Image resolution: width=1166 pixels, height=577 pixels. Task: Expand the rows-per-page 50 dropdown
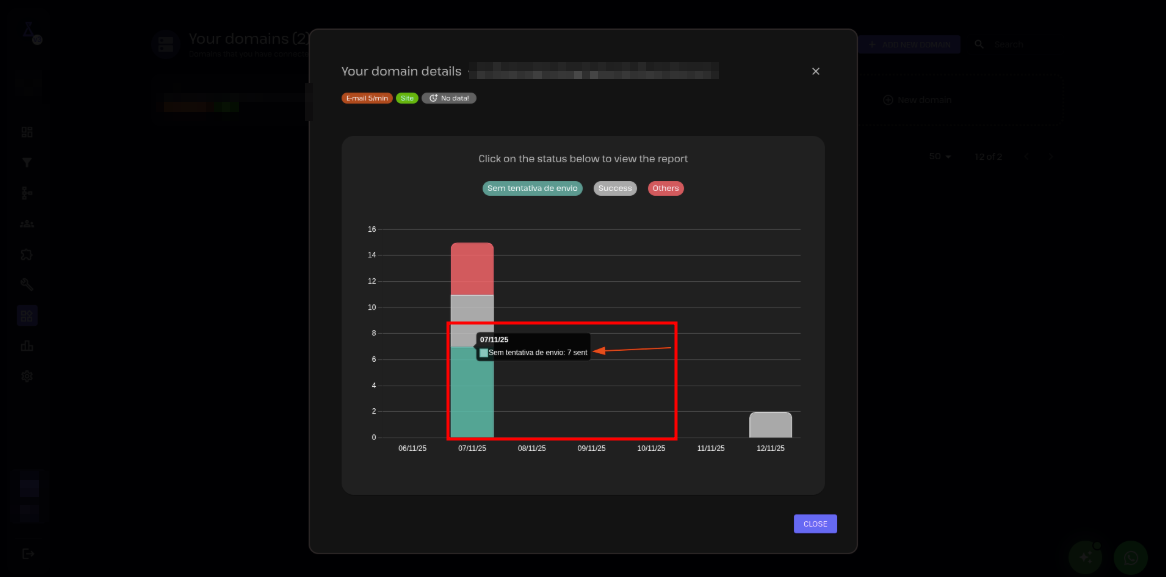(x=940, y=157)
